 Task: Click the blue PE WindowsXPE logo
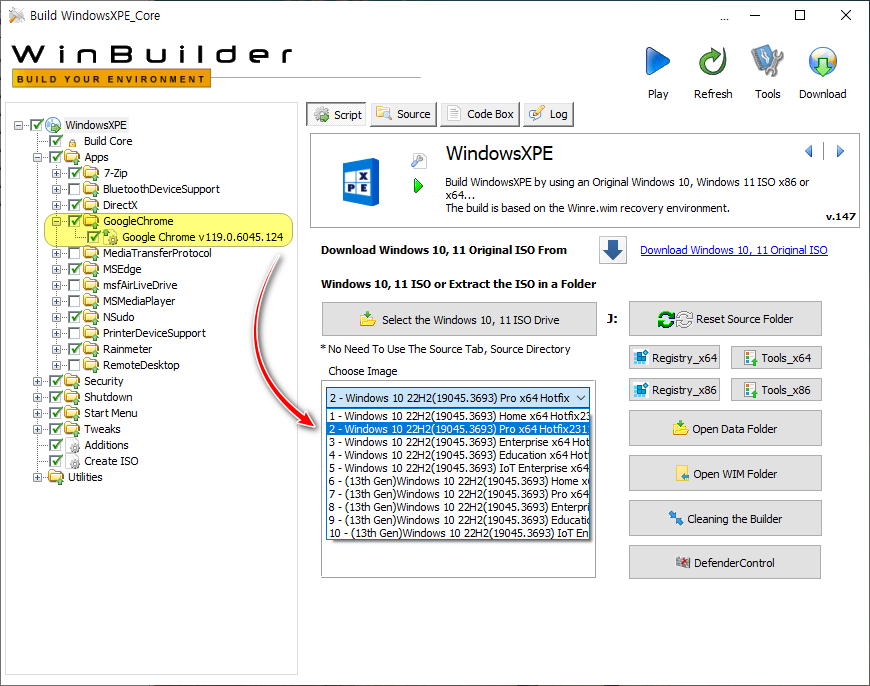361,182
